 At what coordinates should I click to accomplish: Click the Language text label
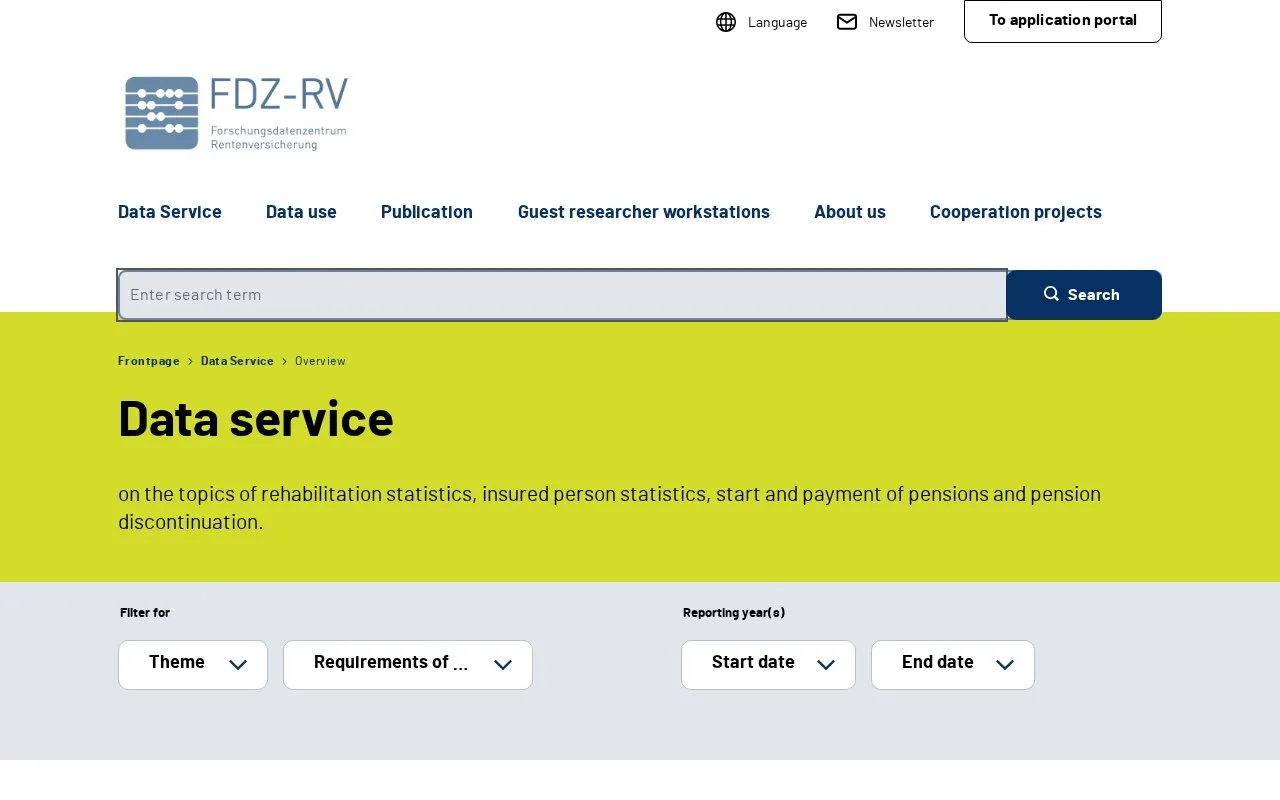click(777, 22)
